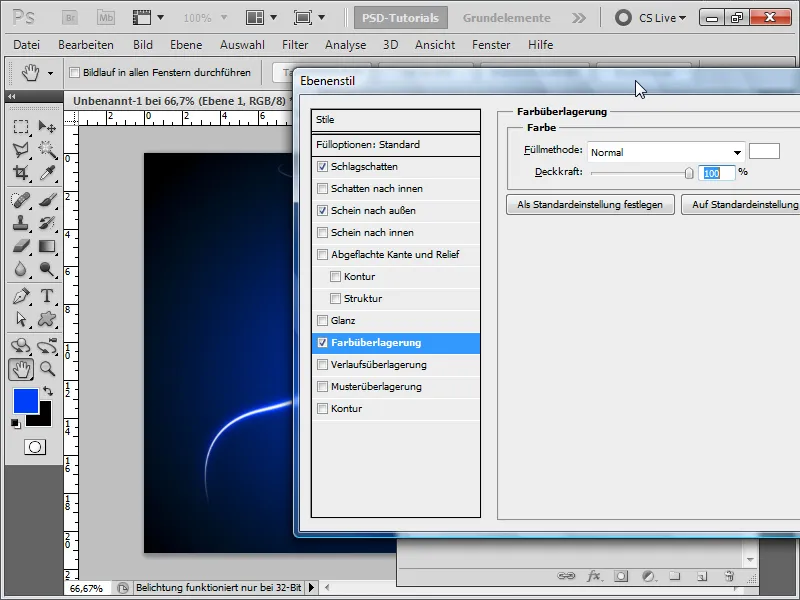The width and height of the screenshot is (800, 600).
Task: Open the Datei menu
Action: click(27, 45)
